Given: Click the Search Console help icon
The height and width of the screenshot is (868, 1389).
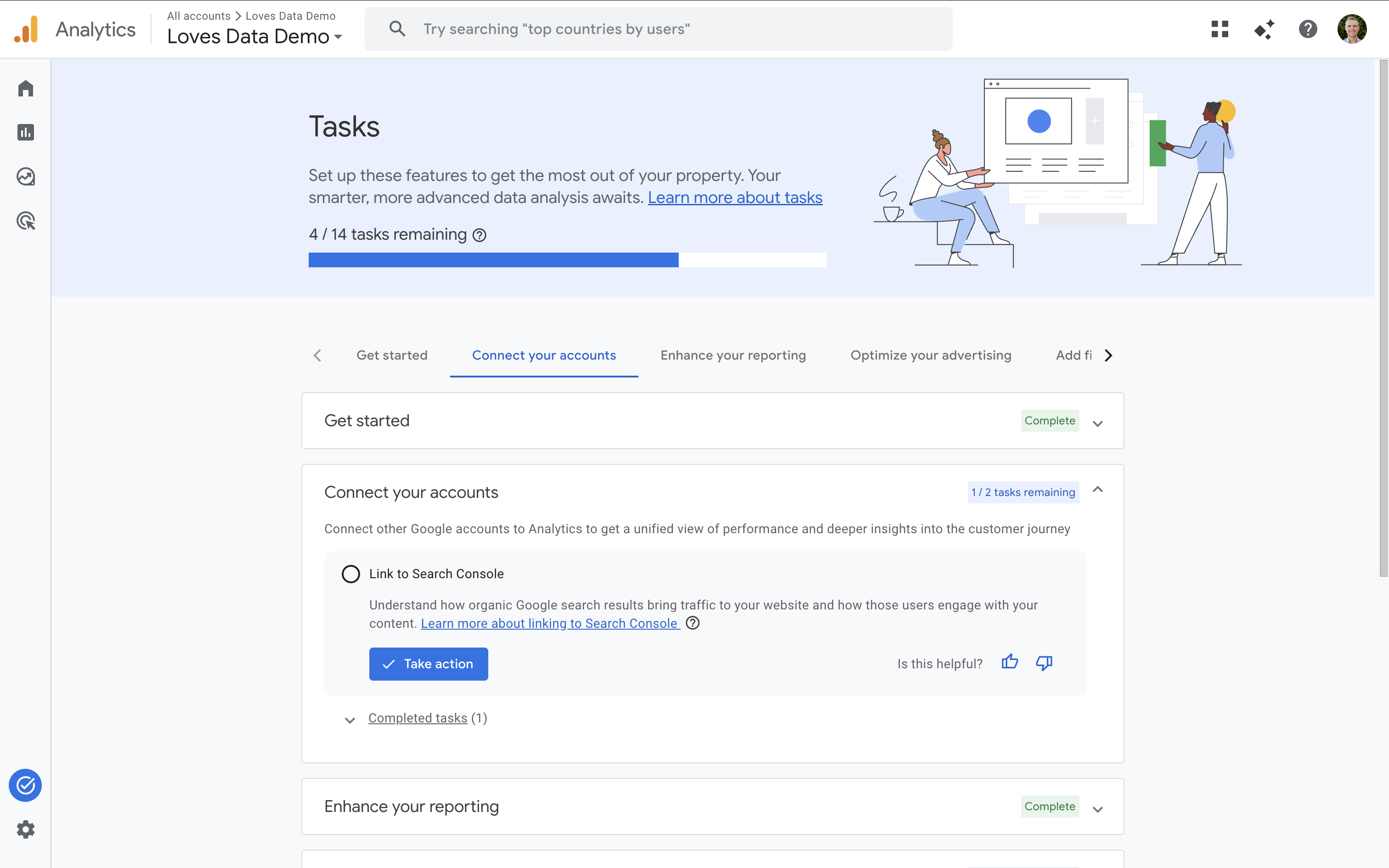Looking at the screenshot, I should [x=693, y=623].
